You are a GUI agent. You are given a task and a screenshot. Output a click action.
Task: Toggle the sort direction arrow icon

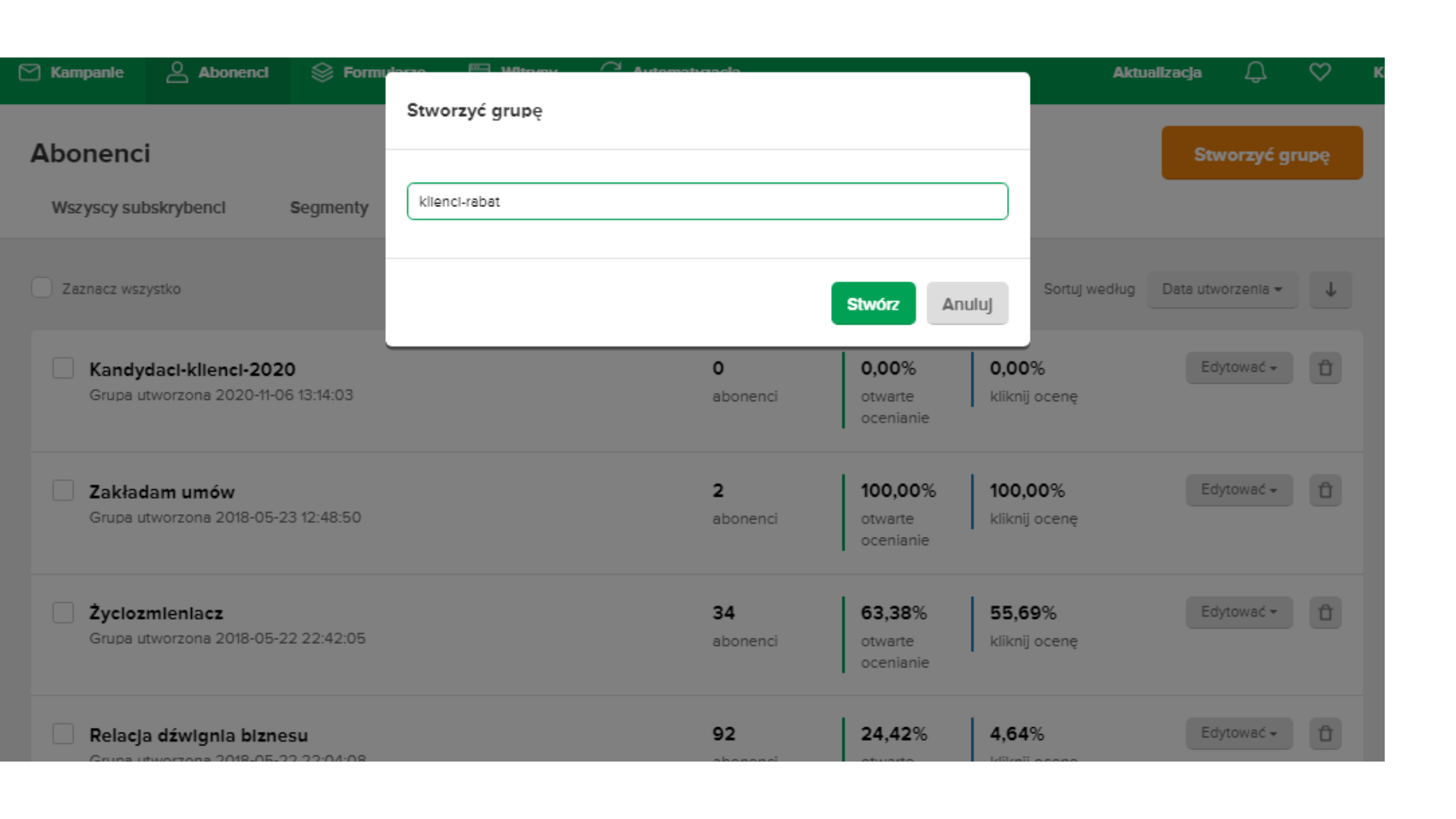click(x=1330, y=290)
